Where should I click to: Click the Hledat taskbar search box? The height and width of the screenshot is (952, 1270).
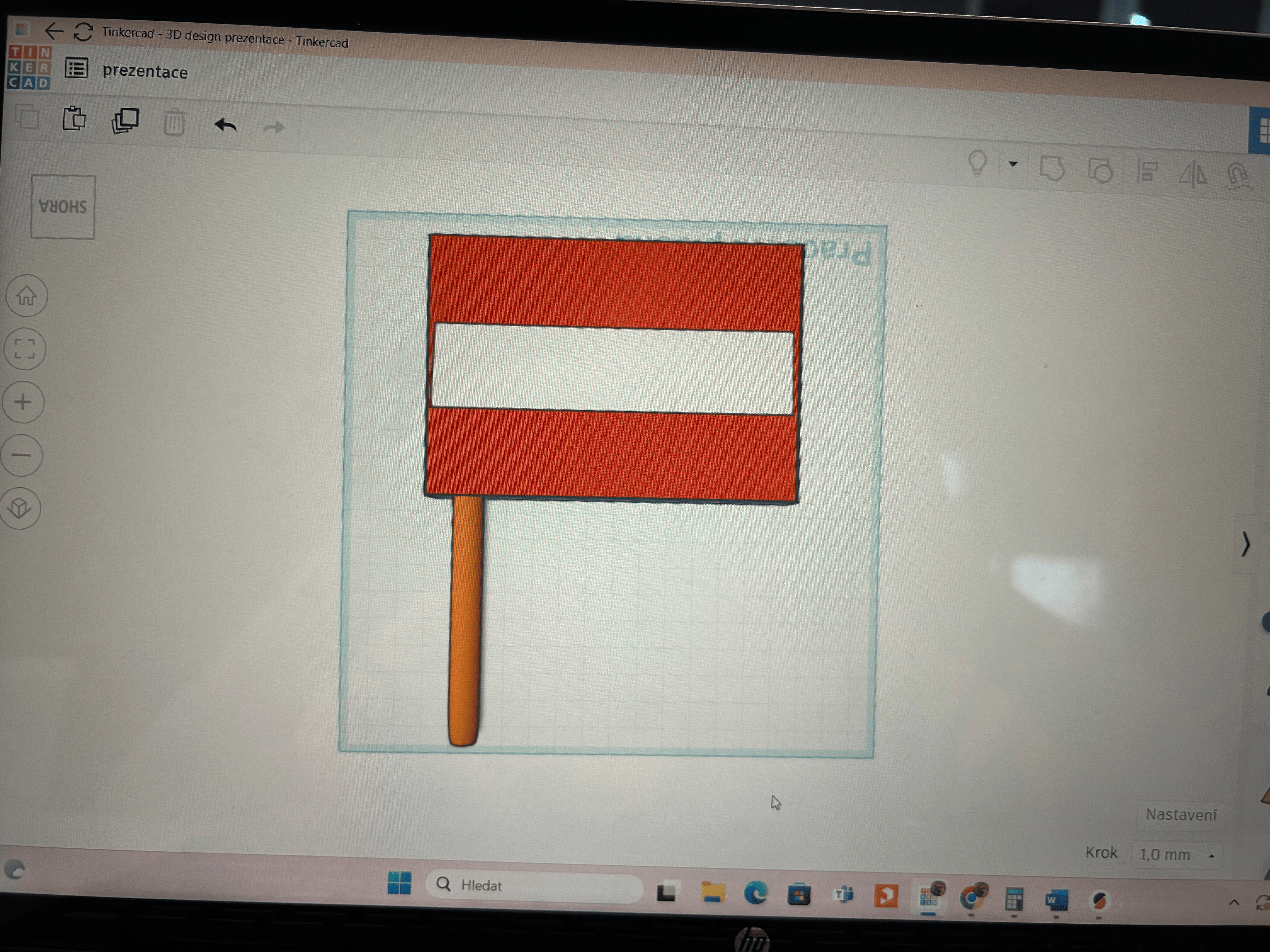(534, 886)
